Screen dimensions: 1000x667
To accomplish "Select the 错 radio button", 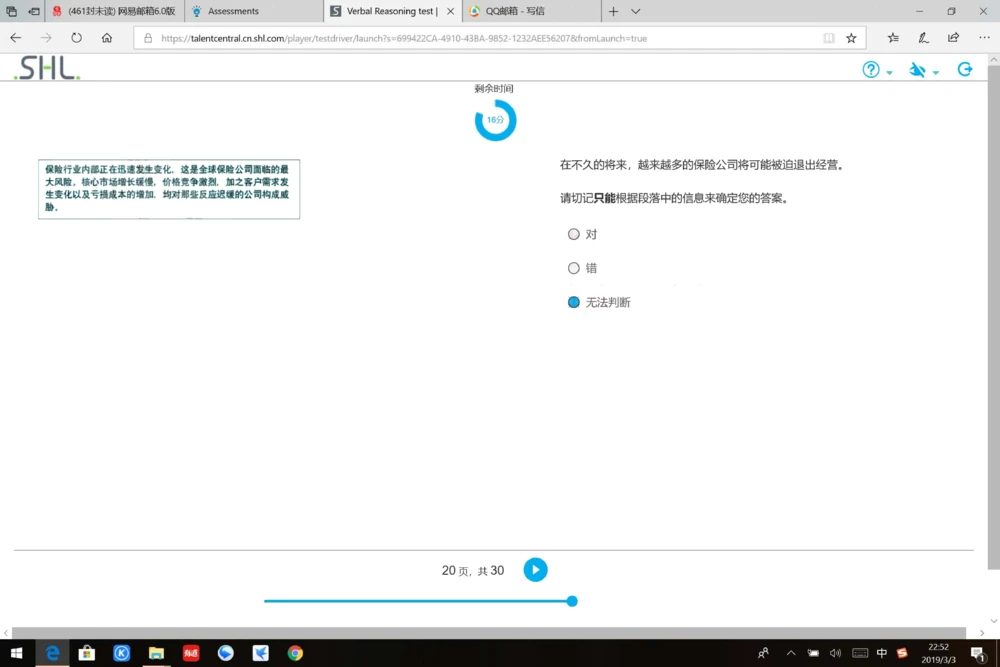I will [x=573, y=267].
